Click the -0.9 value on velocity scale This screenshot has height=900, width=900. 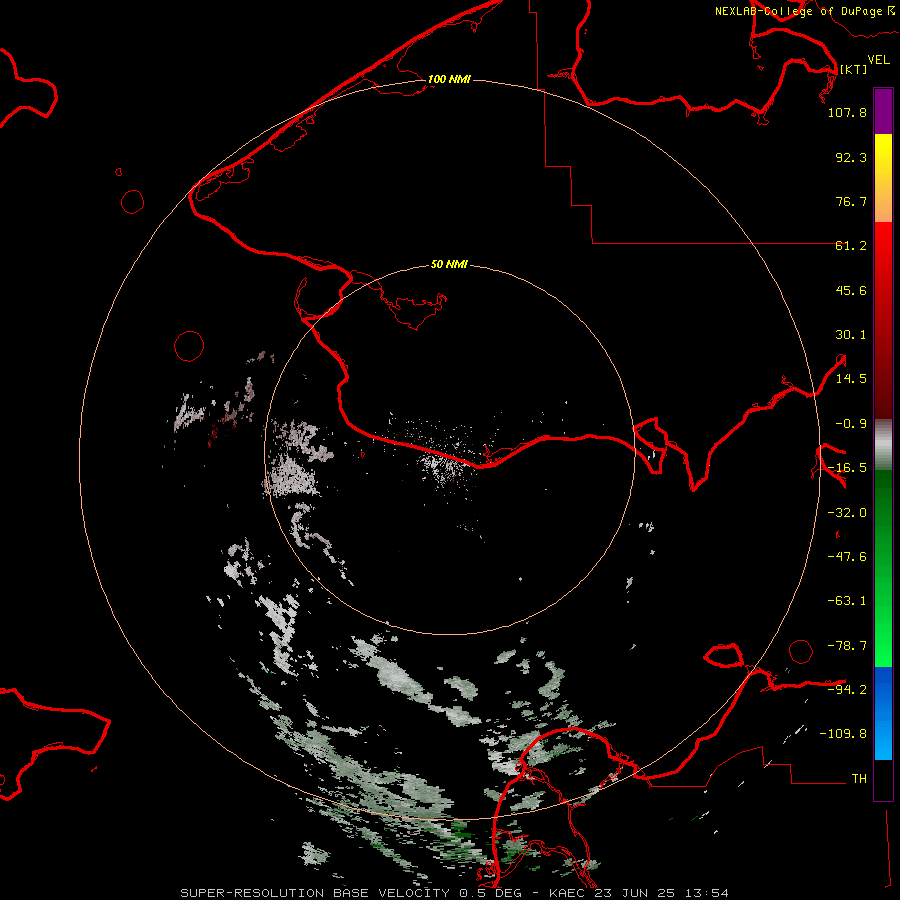(x=851, y=424)
